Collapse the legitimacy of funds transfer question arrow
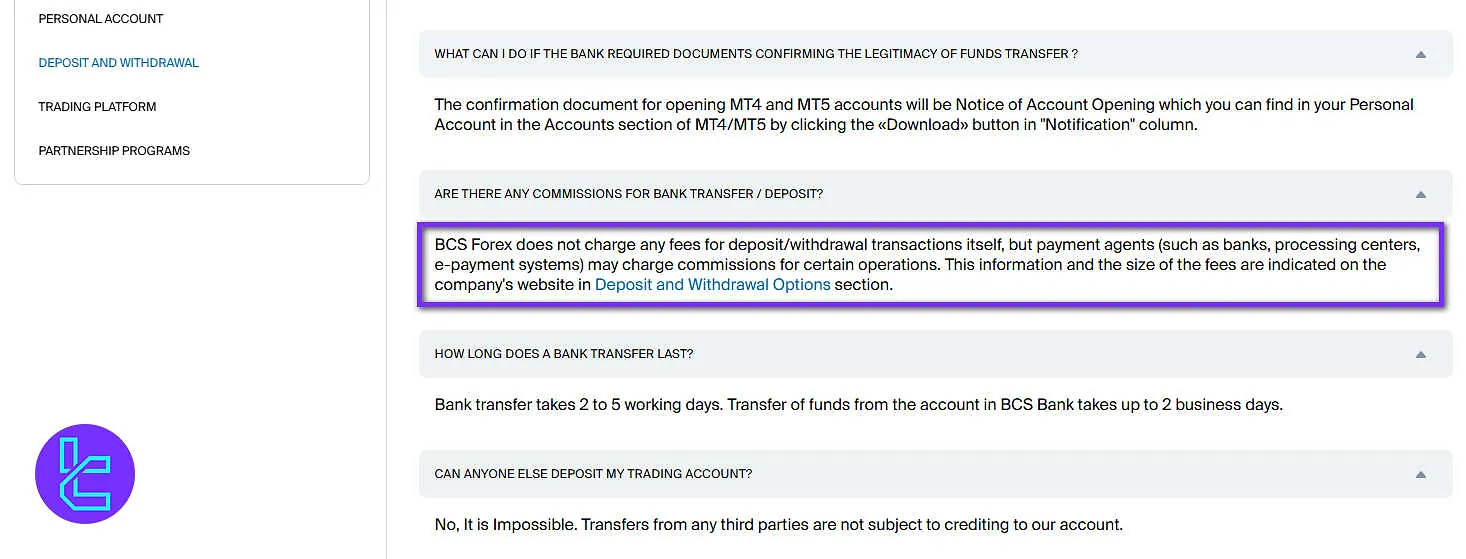 [1420, 54]
